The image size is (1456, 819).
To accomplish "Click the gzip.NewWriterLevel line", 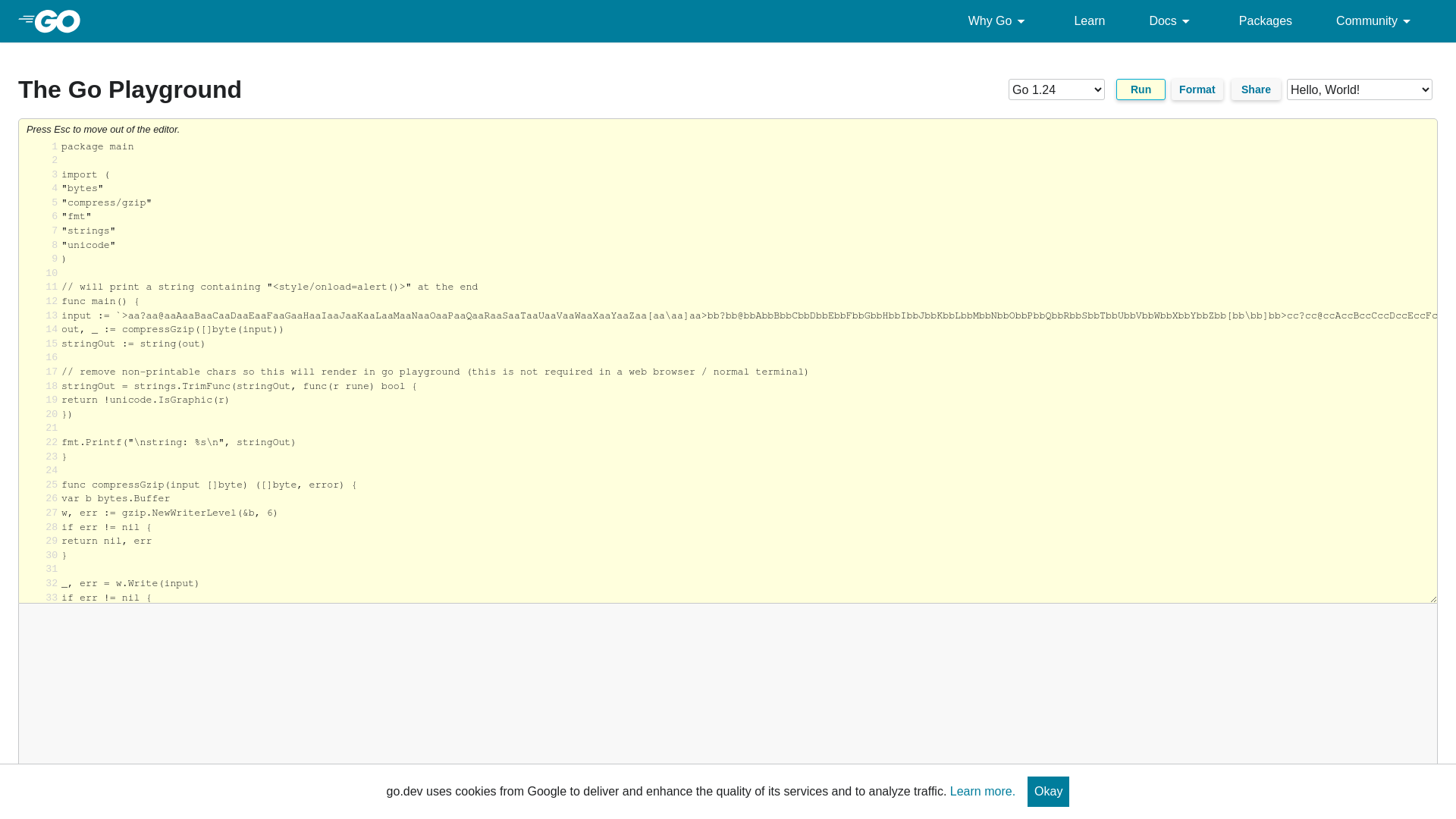I will 170,513.
